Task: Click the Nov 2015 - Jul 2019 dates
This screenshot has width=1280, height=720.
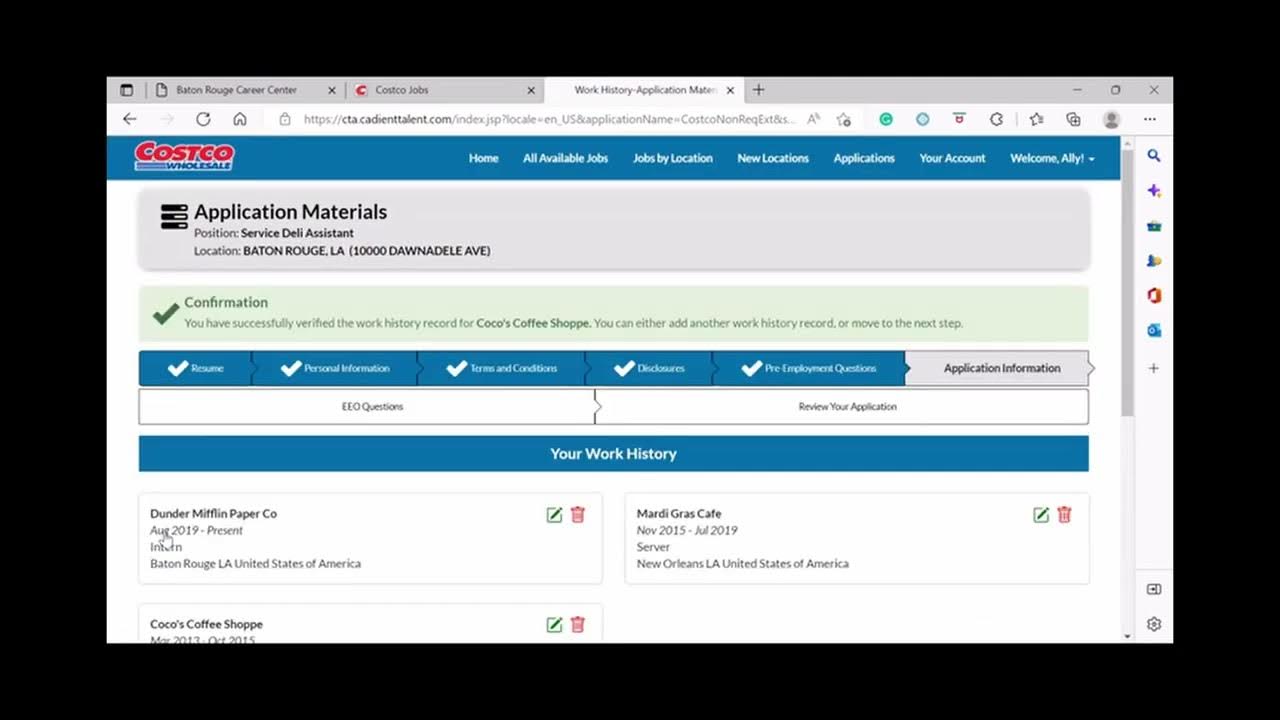Action: pyautogui.click(x=687, y=530)
